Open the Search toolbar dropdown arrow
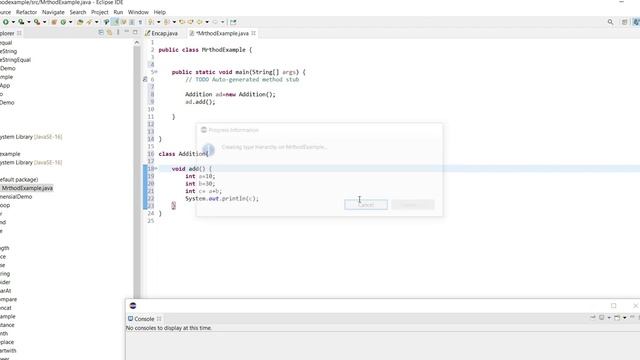This screenshot has width=640, height=360. click(x=97, y=22)
